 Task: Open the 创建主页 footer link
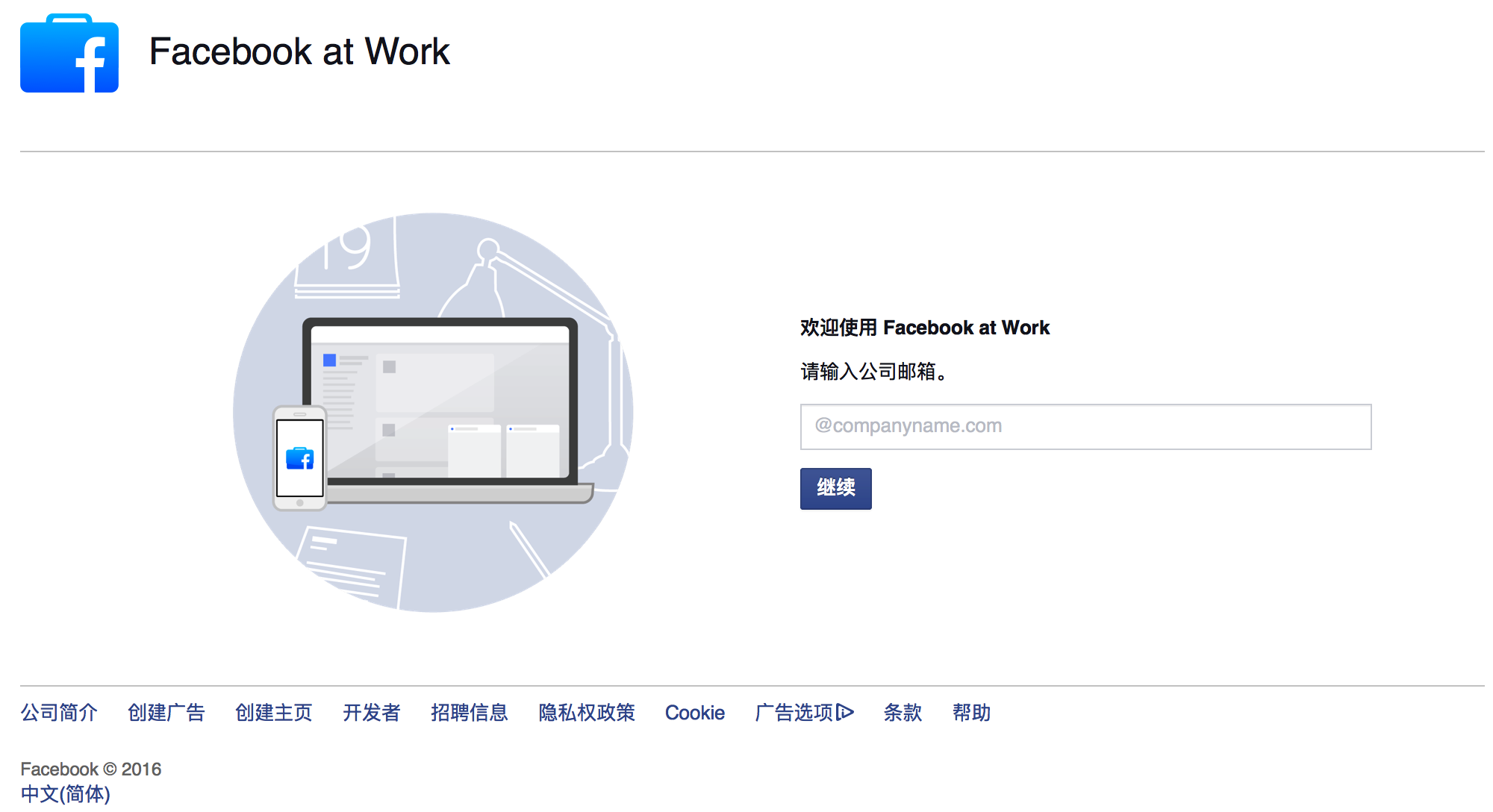pyautogui.click(x=274, y=713)
